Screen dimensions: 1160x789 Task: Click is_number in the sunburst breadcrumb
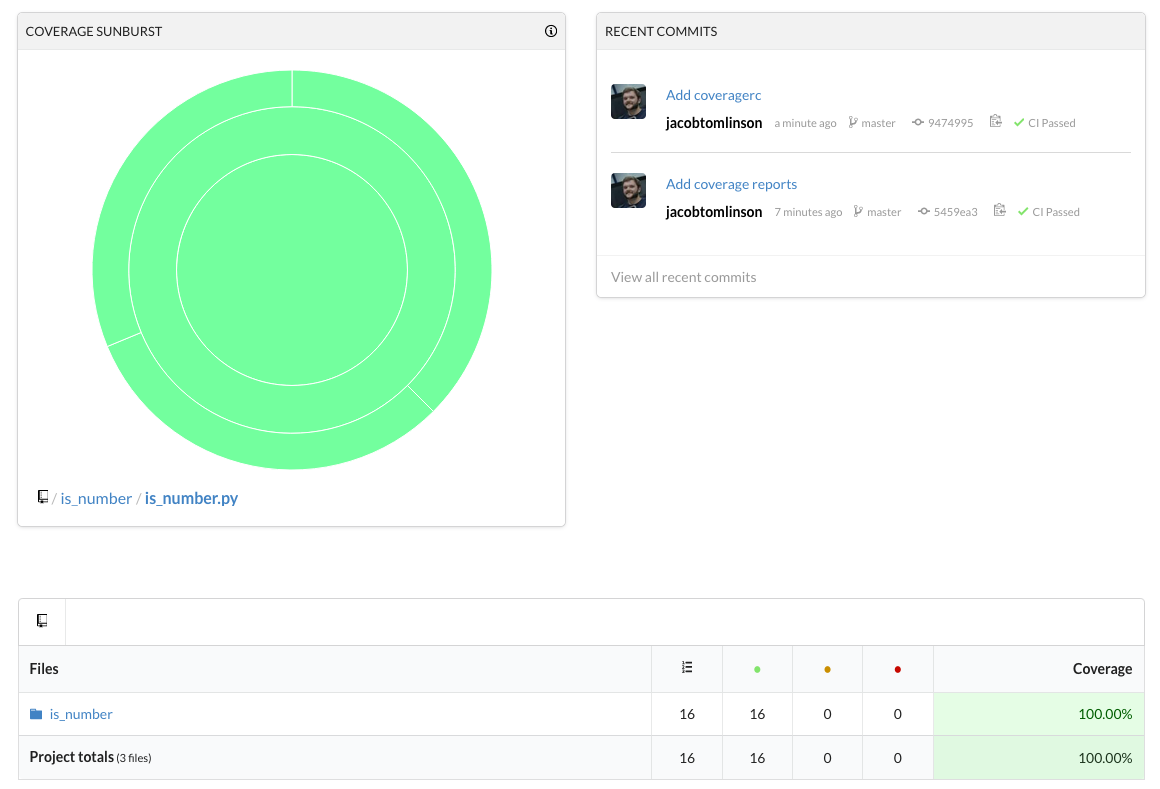click(x=96, y=498)
